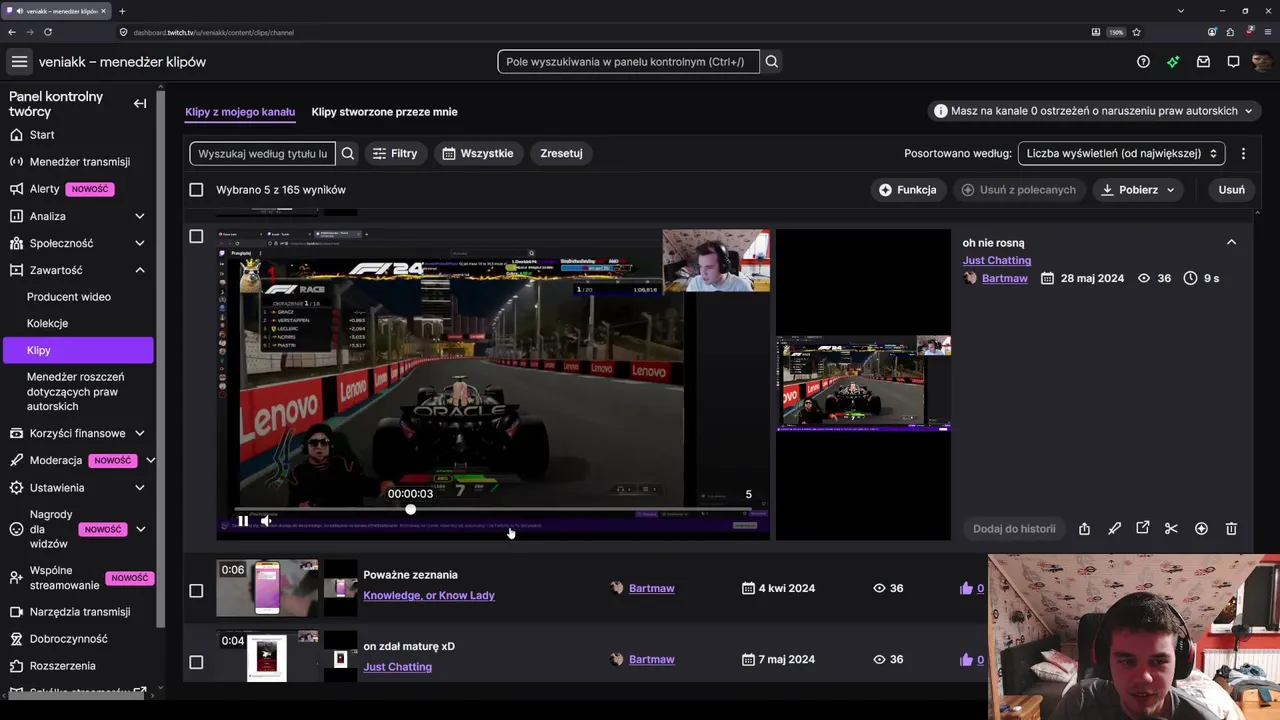Open the hamburger navigation menu

click(19, 62)
